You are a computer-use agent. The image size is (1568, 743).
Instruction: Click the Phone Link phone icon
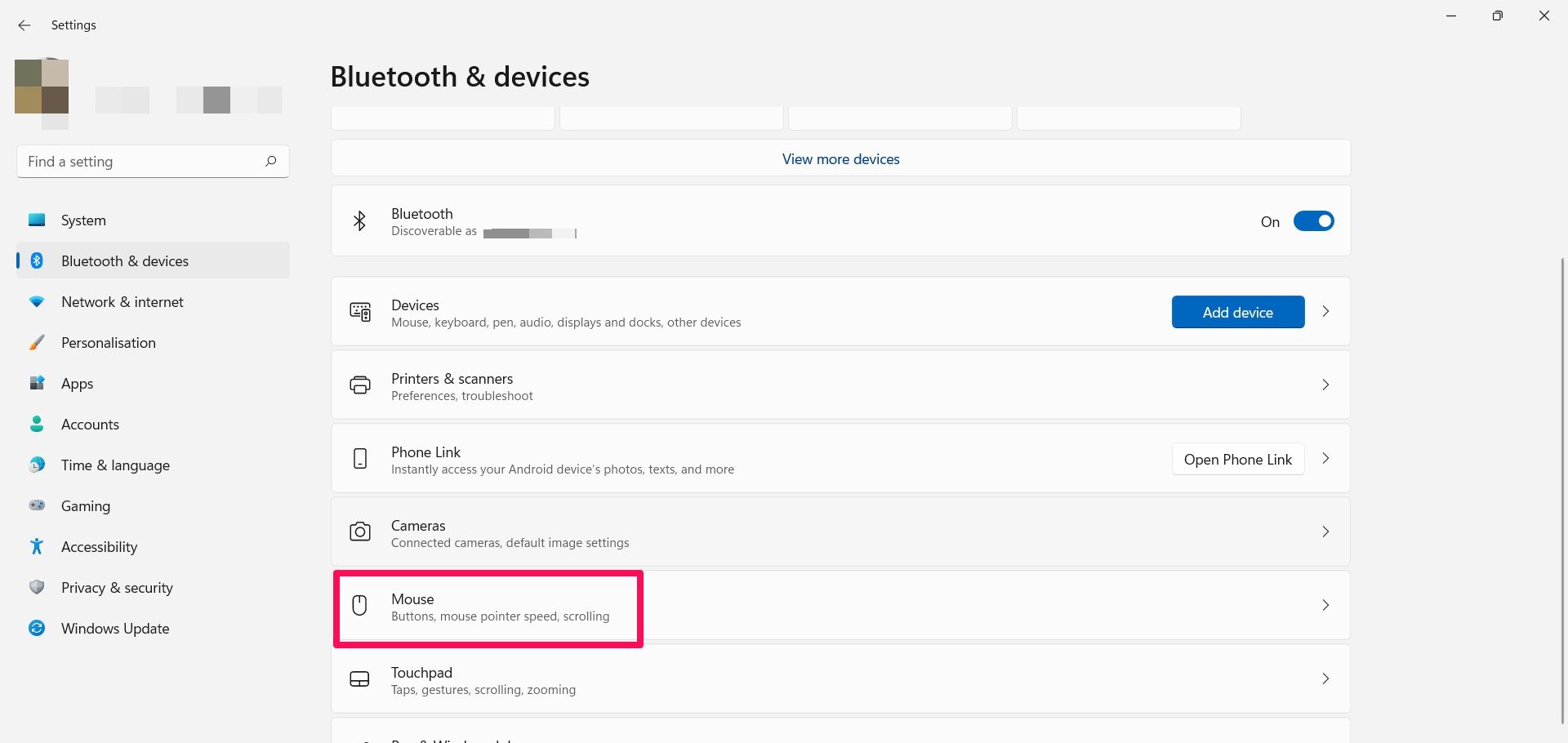click(x=359, y=459)
